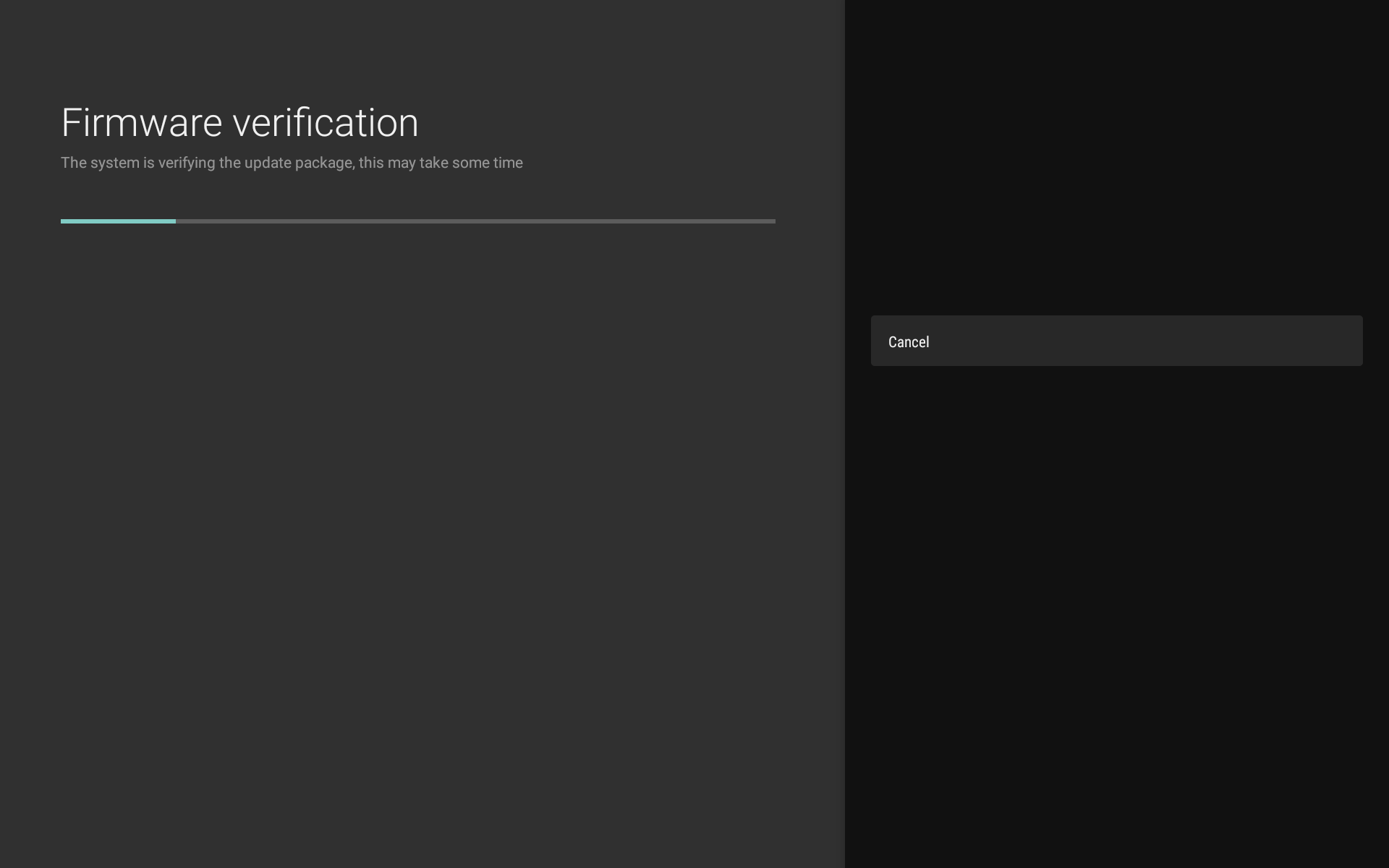Select the teal filled portion of progress bar
1389x868 pixels.
pyautogui.click(x=118, y=221)
